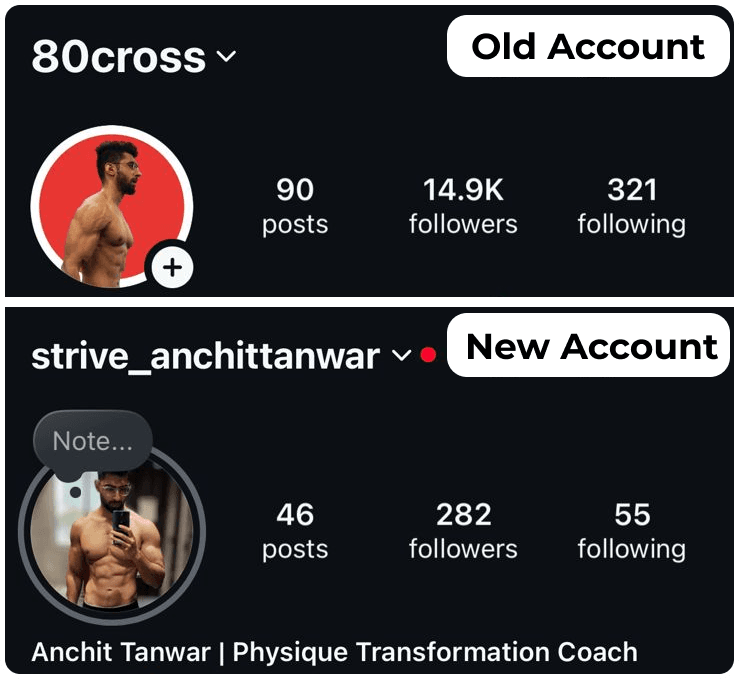Click the New Account label
This screenshot has width=739, height=679.
tap(591, 347)
